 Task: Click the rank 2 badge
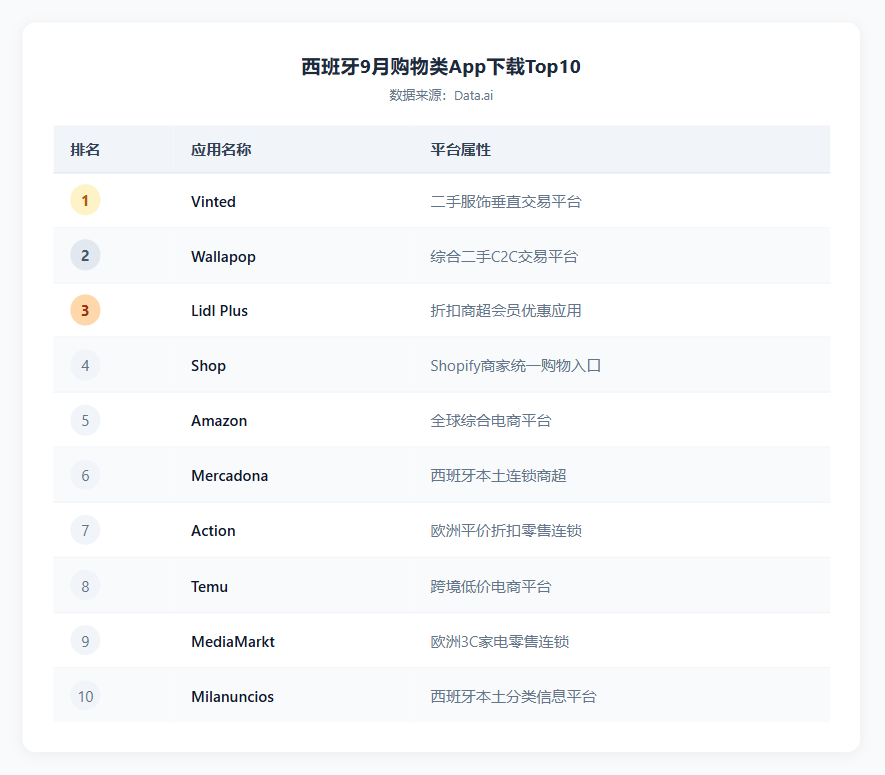click(x=85, y=255)
